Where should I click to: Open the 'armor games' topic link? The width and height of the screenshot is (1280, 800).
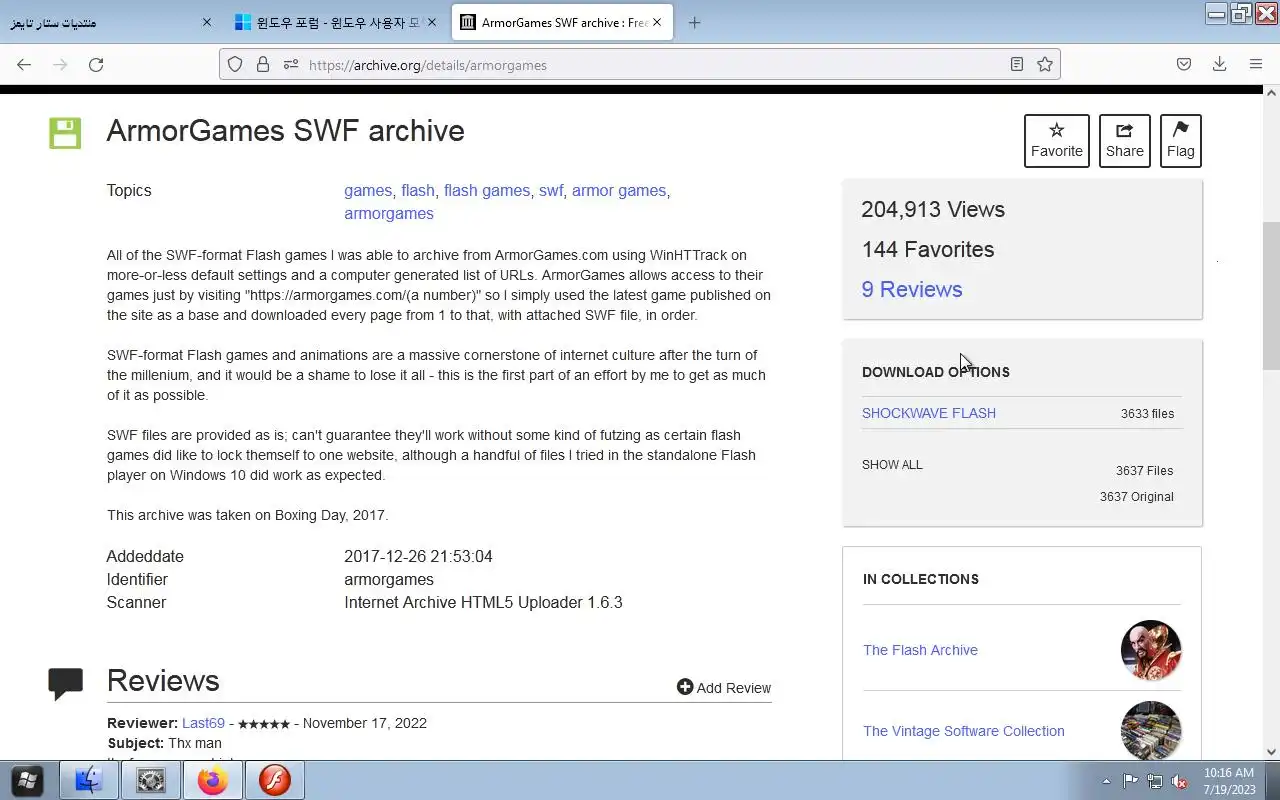coord(619,190)
